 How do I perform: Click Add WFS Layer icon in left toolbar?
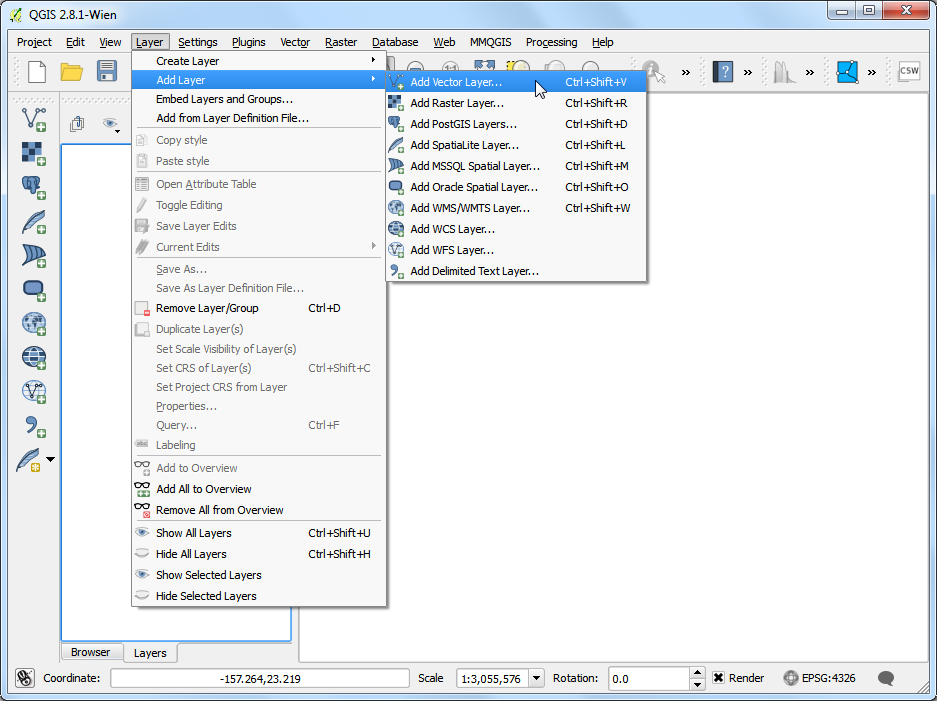coord(33,391)
